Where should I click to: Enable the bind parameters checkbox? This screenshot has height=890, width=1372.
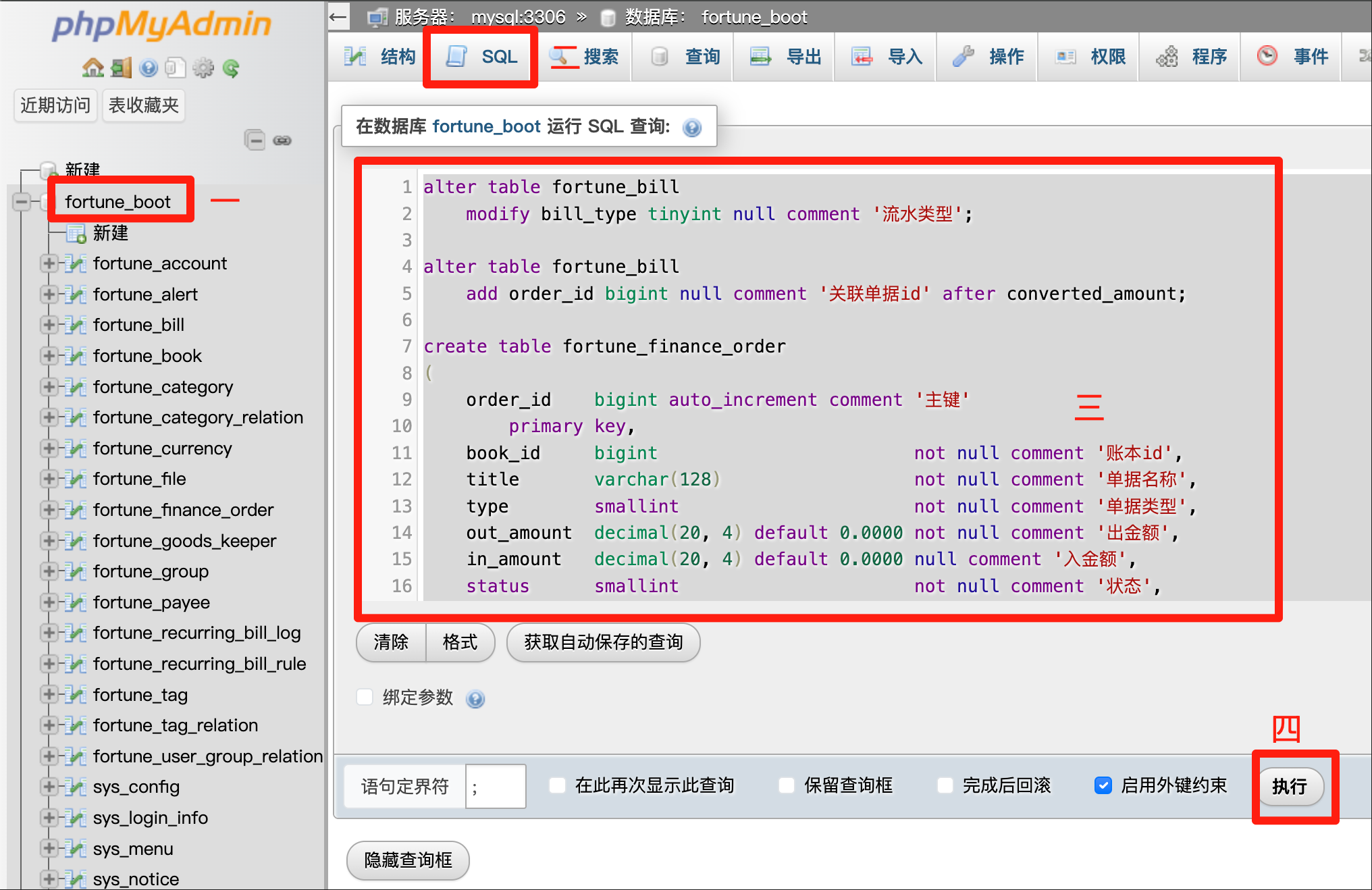click(365, 697)
